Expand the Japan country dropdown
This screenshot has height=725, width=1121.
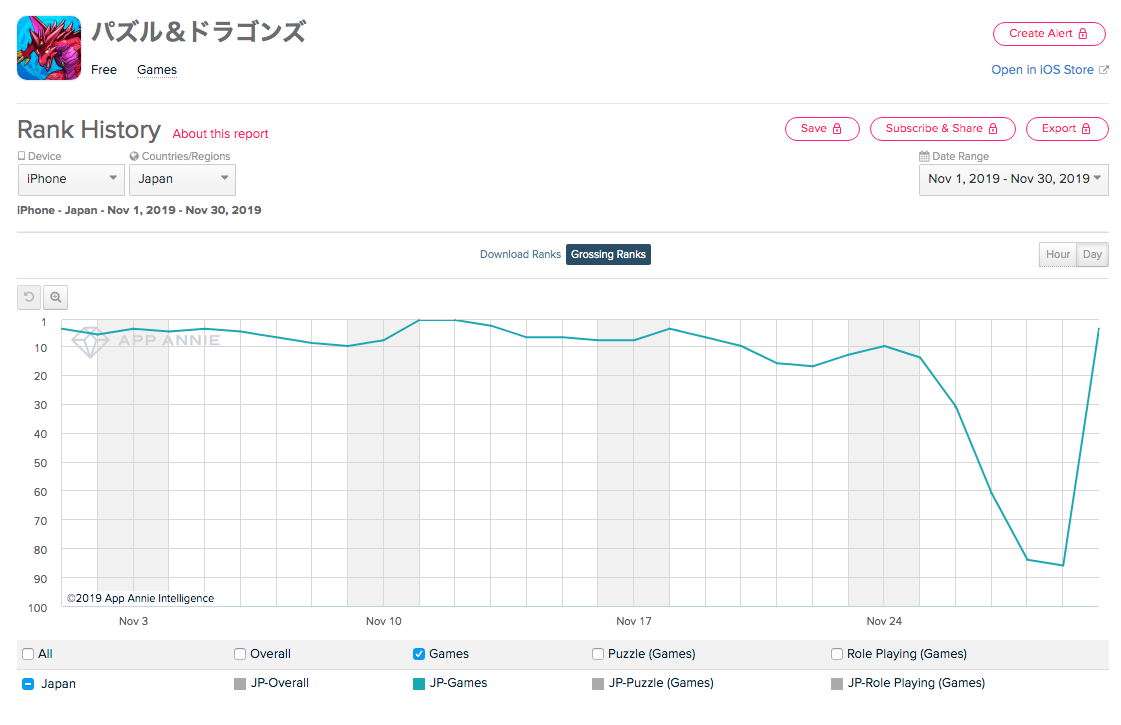pyautogui.click(x=182, y=179)
